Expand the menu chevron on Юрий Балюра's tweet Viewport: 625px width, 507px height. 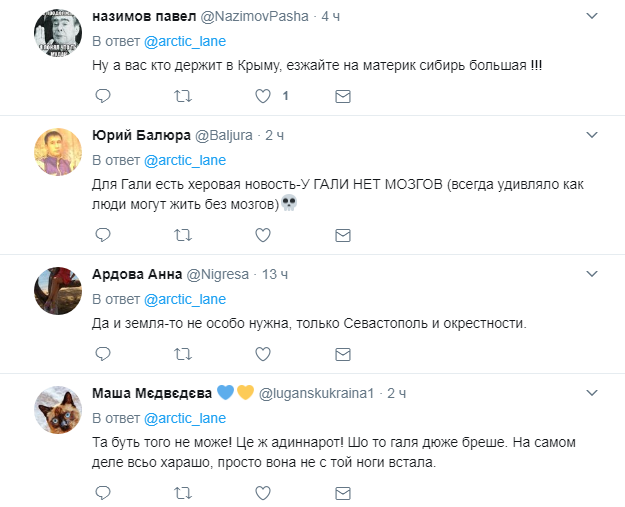[592, 135]
